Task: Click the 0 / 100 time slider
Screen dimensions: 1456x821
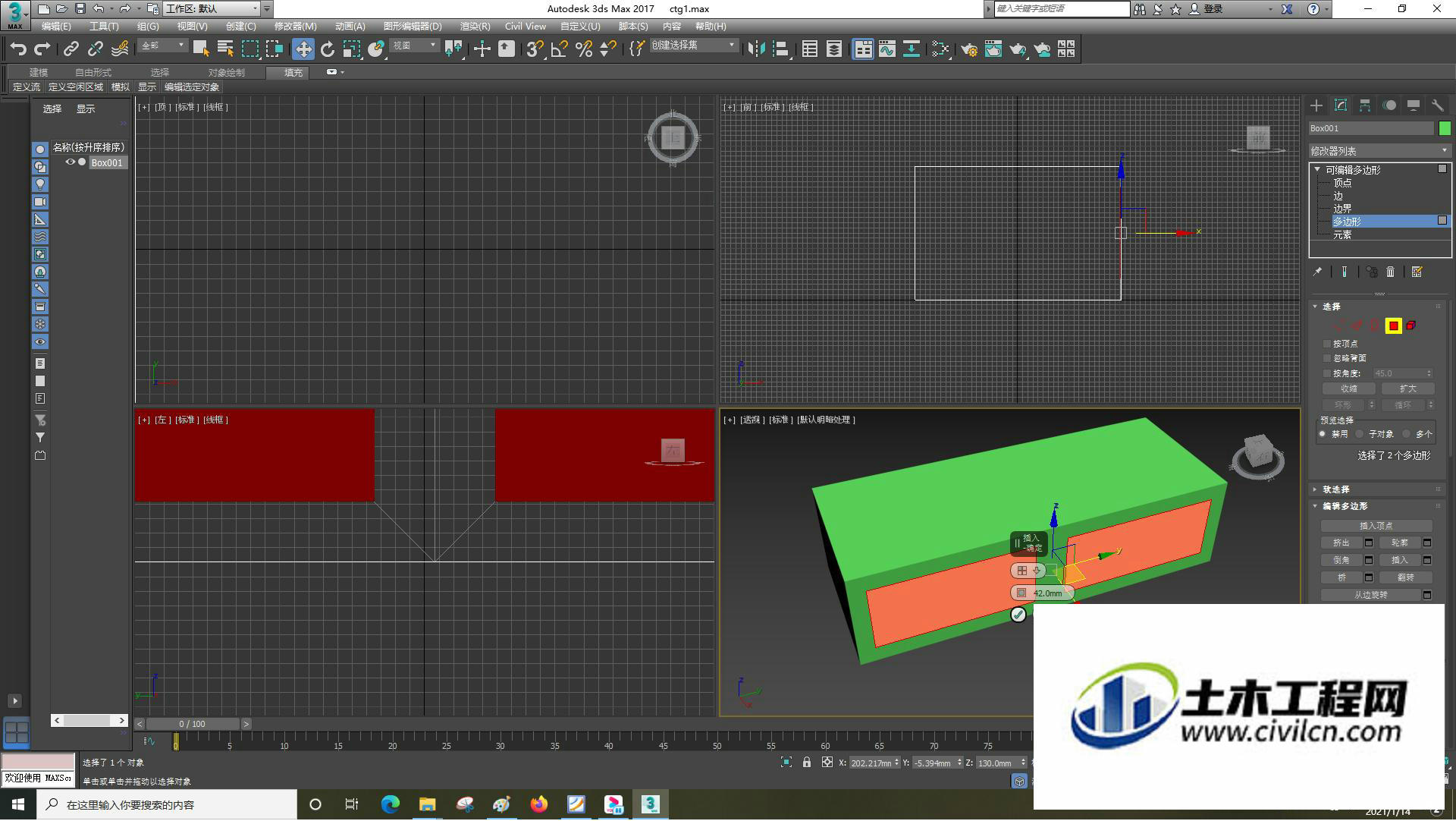Action: pos(193,725)
